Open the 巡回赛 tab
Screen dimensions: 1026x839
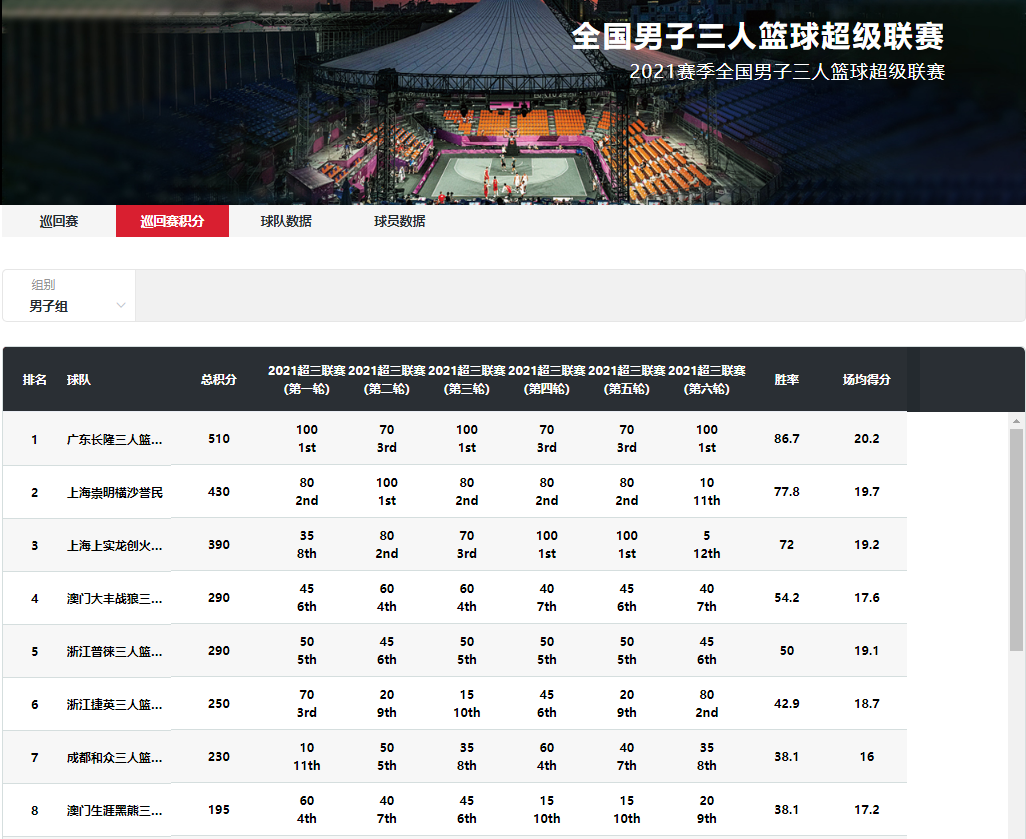pyautogui.click(x=59, y=221)
